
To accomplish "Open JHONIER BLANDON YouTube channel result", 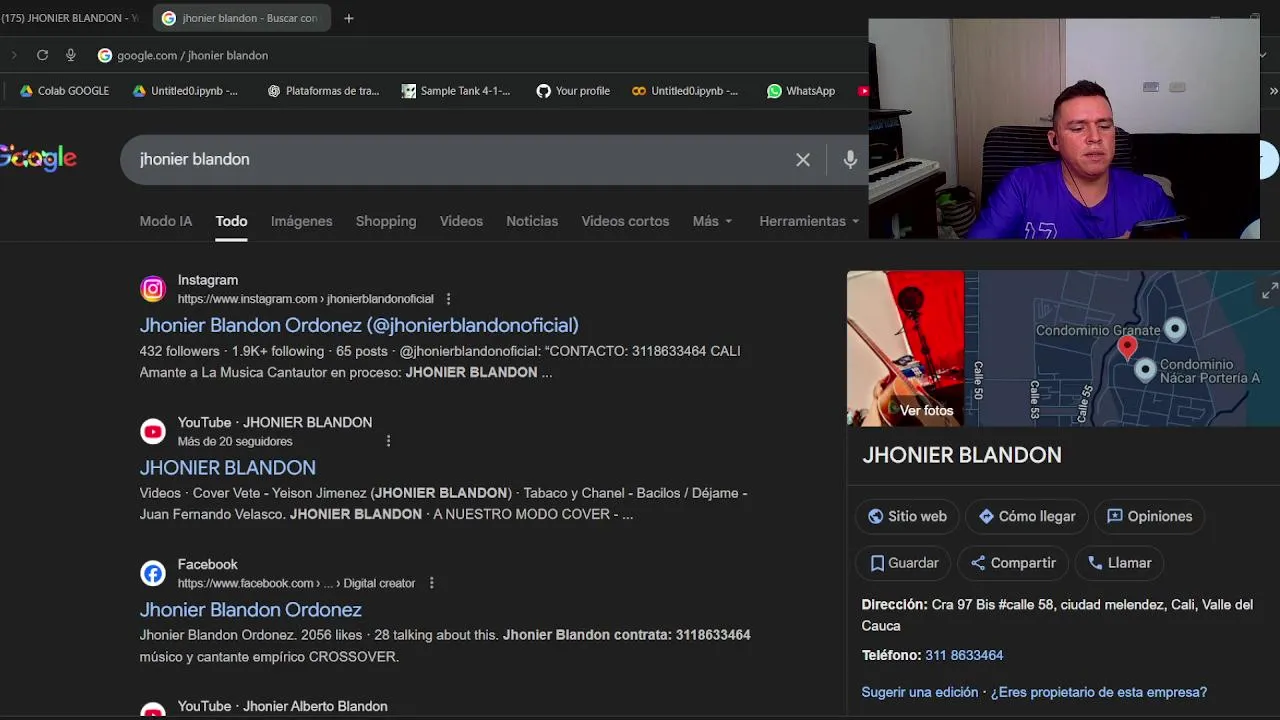I will (227, 467).
